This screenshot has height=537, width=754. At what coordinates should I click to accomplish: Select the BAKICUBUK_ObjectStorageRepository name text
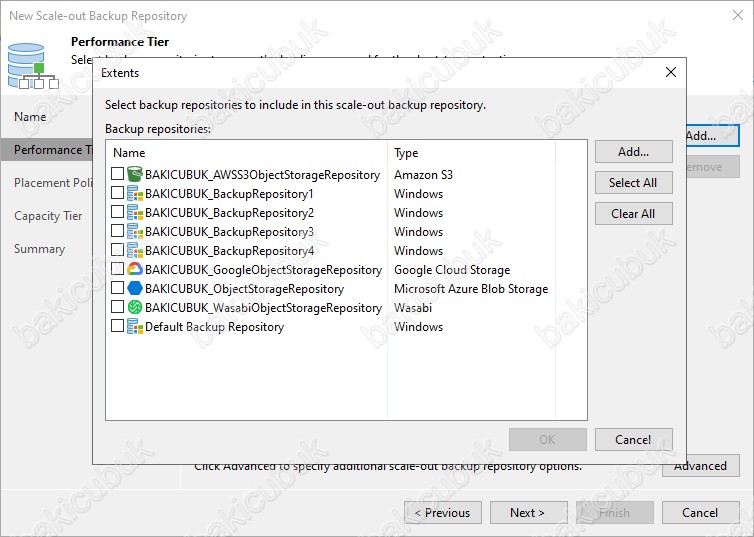coord(244,289)
